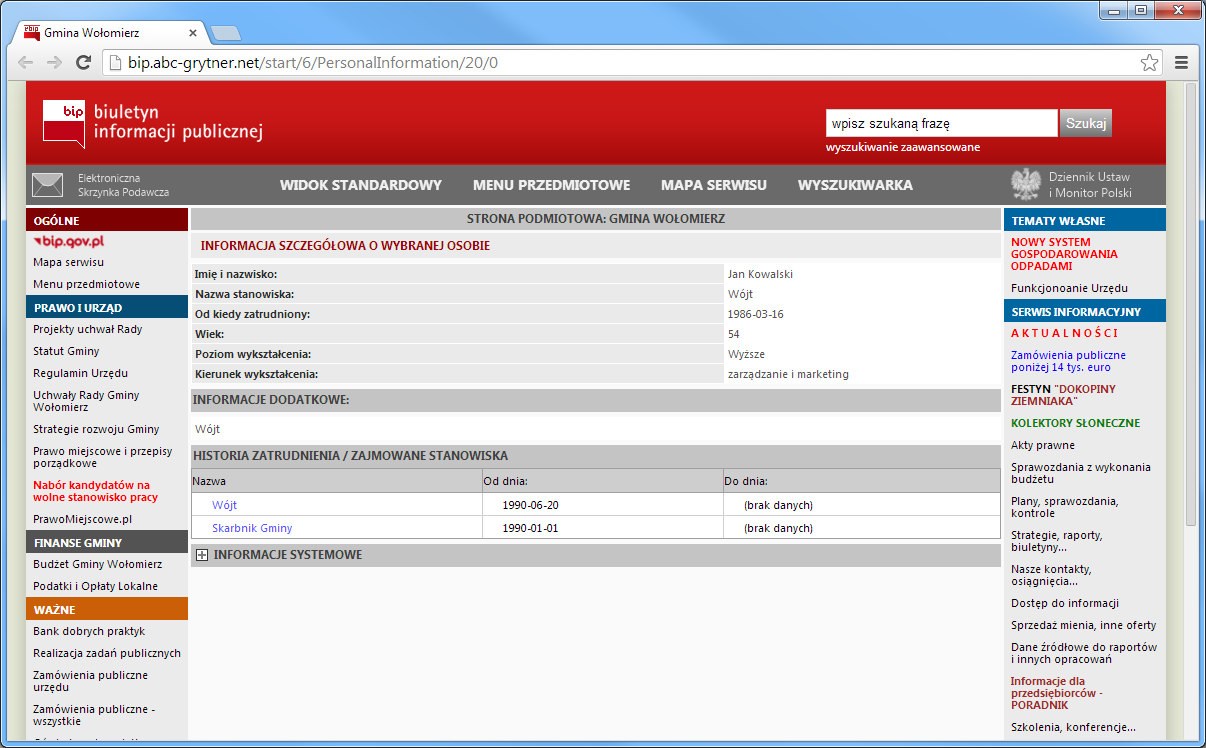
Task: Open Informacje dla przedsiębiorców - Poradnik
Action: click(x=1057, y=693)
